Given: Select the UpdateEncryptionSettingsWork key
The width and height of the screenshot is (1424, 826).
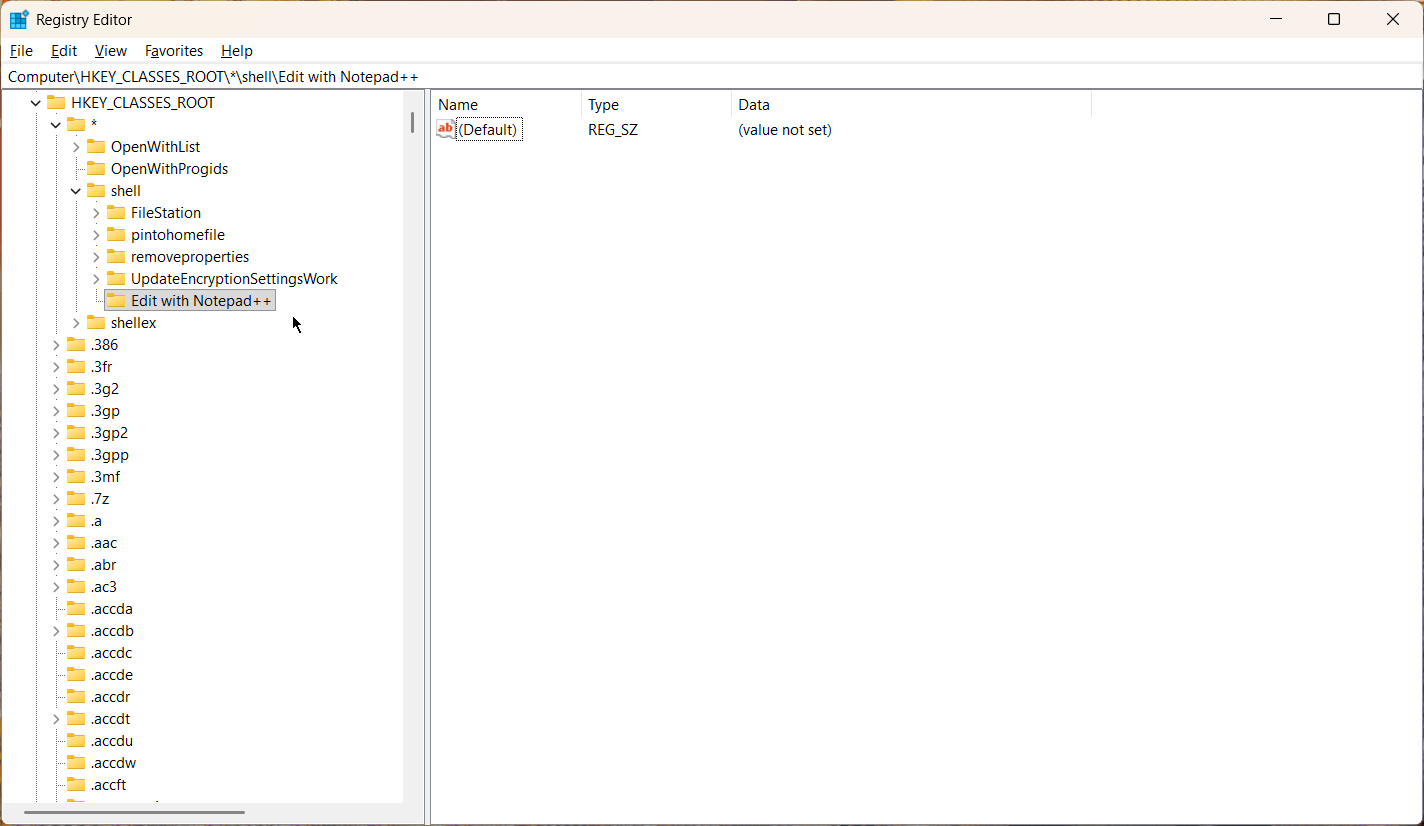Looking at the screenshot, I should point(234,279).
